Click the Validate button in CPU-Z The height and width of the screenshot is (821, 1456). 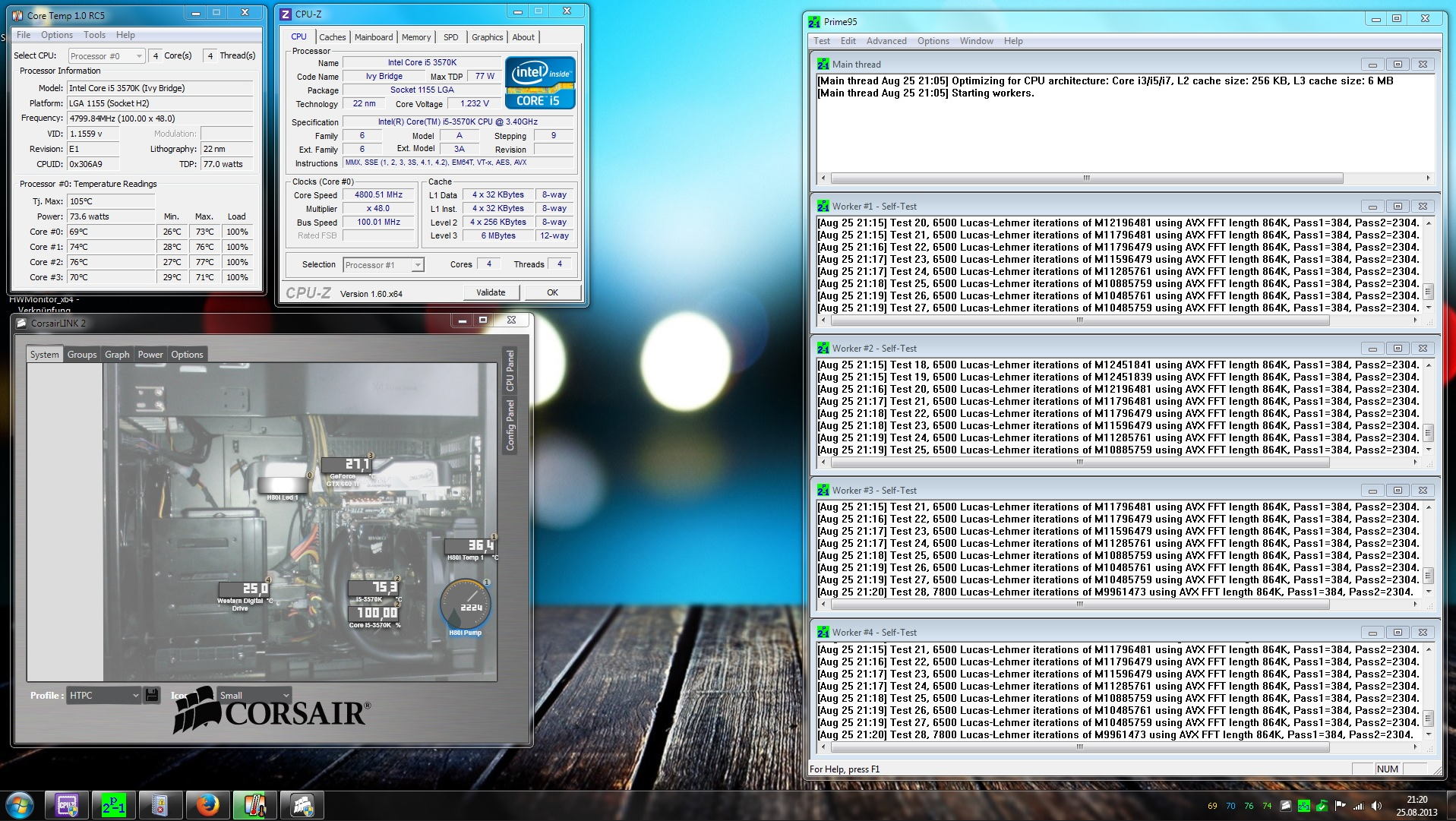click(x=491, y=292)
